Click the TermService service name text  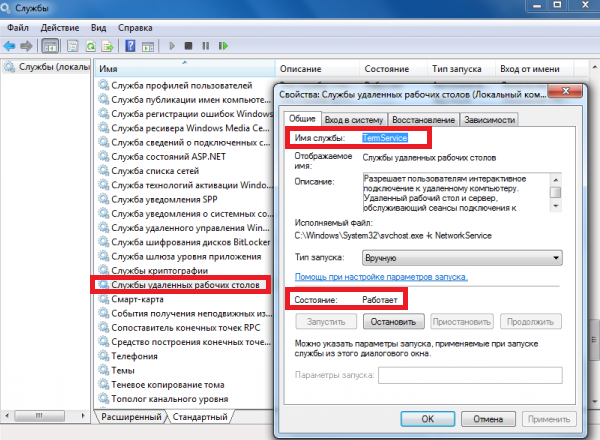(x=385, y=138)
